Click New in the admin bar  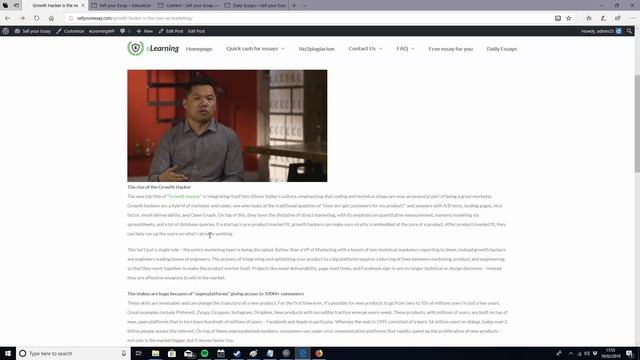pyautogui.click(x=144, y=31)
